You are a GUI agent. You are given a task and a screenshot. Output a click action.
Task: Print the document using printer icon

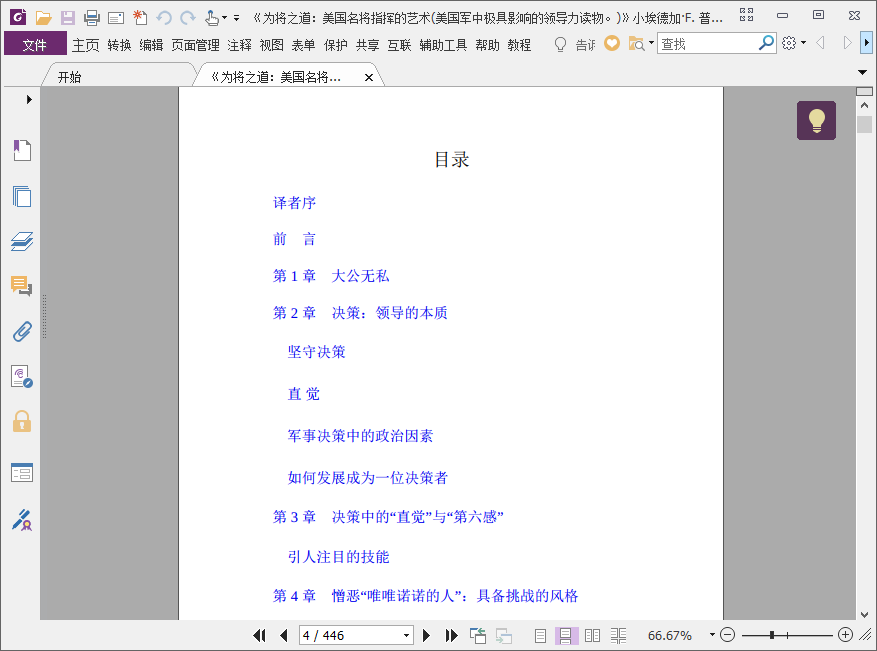coord(92,18)
